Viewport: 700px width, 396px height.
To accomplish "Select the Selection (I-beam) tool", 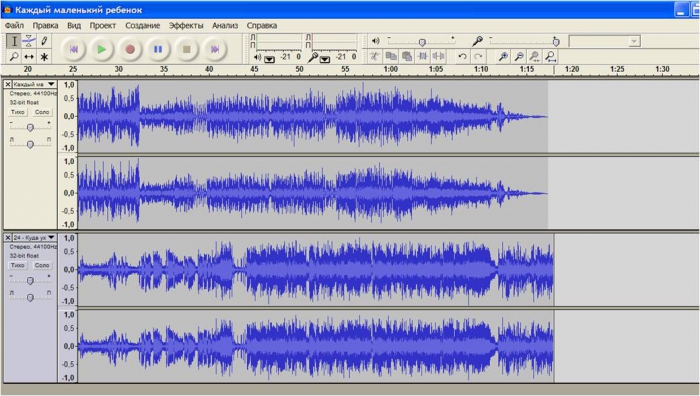I will click(x=14, y=41).
